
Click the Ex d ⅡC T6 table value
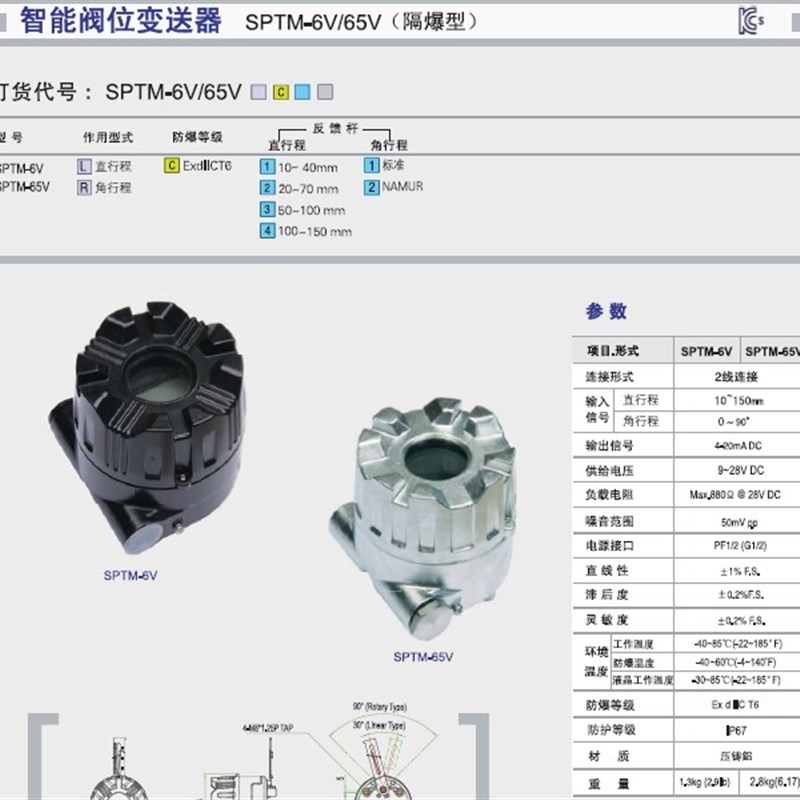coord(735,705)
